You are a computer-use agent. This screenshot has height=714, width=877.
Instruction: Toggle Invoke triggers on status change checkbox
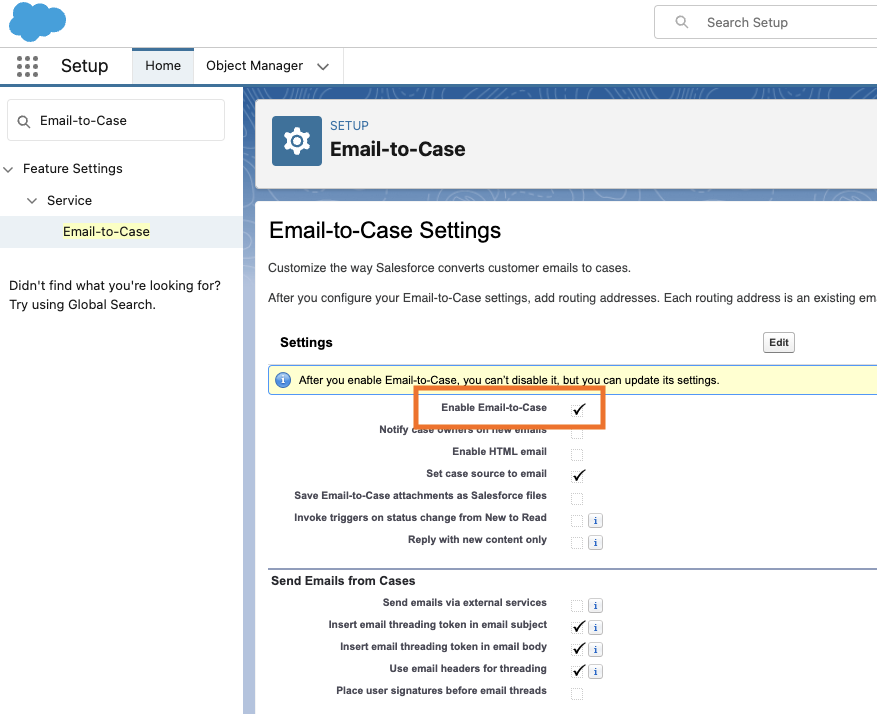point(577,521)
